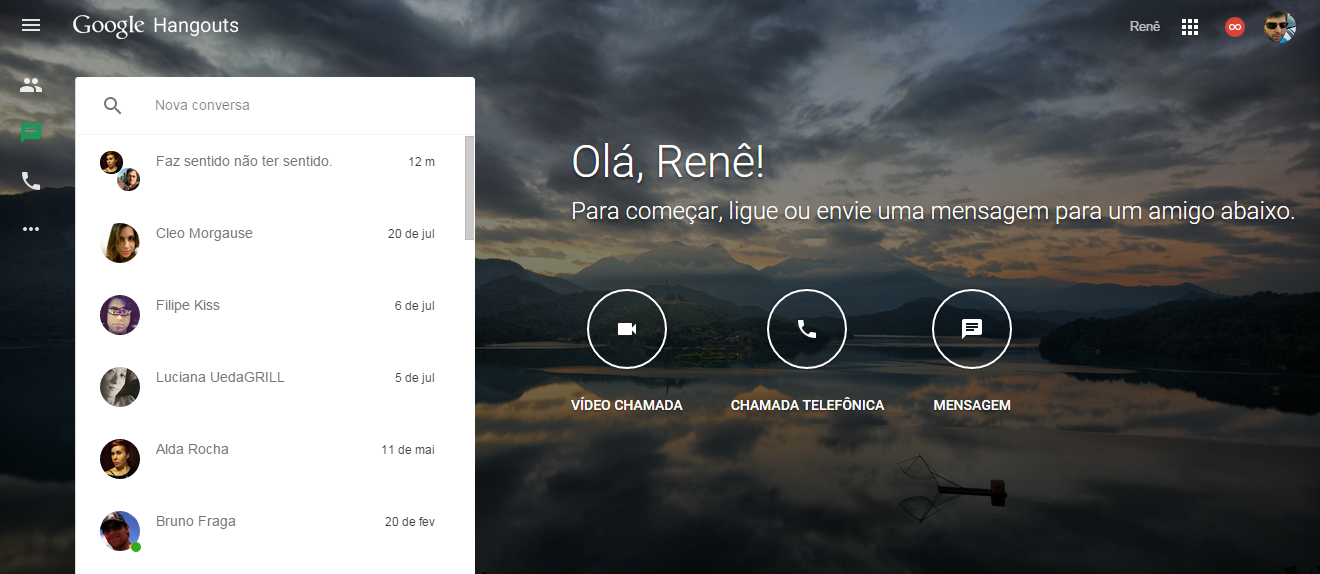Click the search magnifier icon
This screenshot has height=574, width=1320.
[x=113, y=106]
